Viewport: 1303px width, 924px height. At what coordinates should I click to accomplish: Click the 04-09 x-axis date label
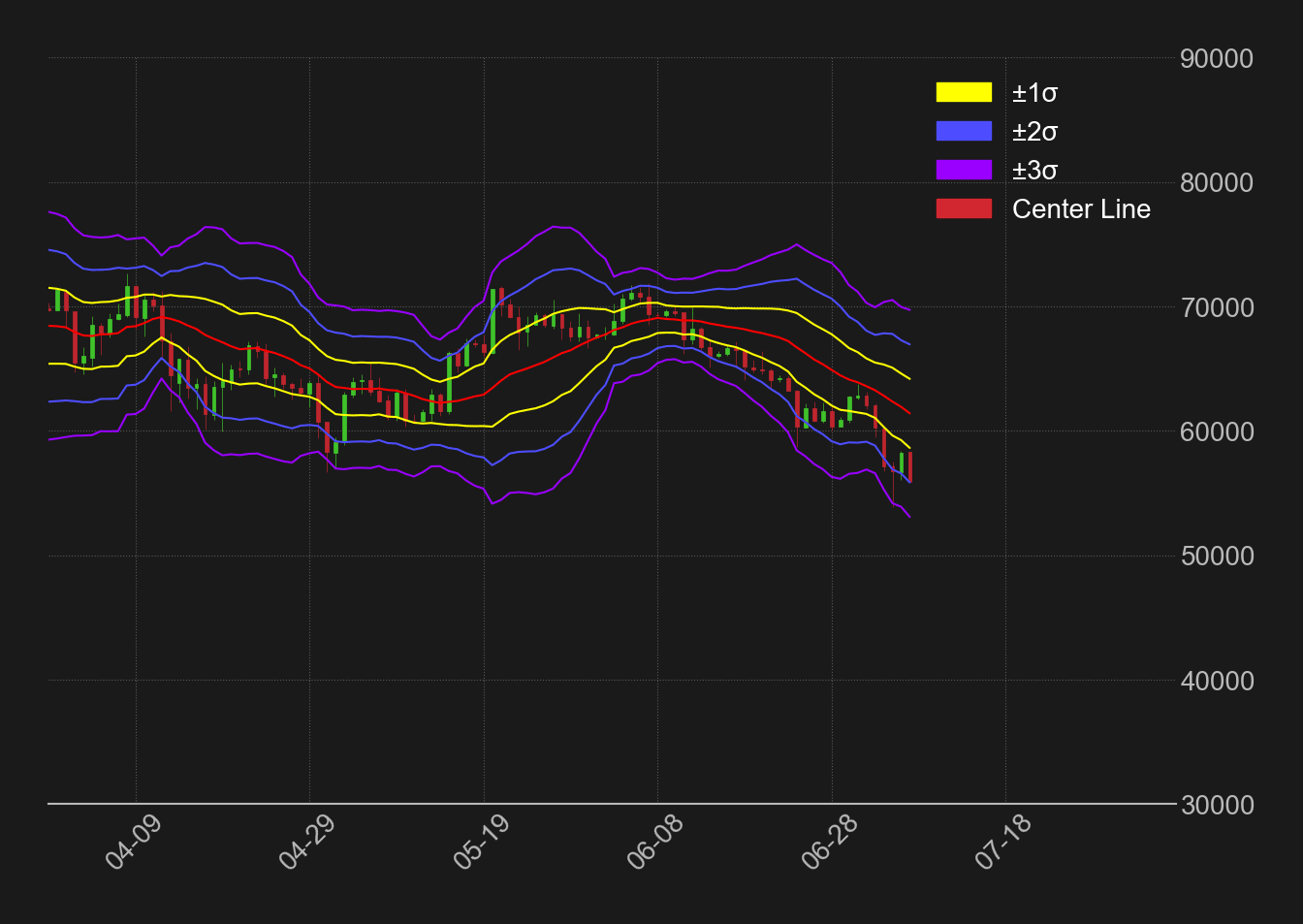(134, 842)
